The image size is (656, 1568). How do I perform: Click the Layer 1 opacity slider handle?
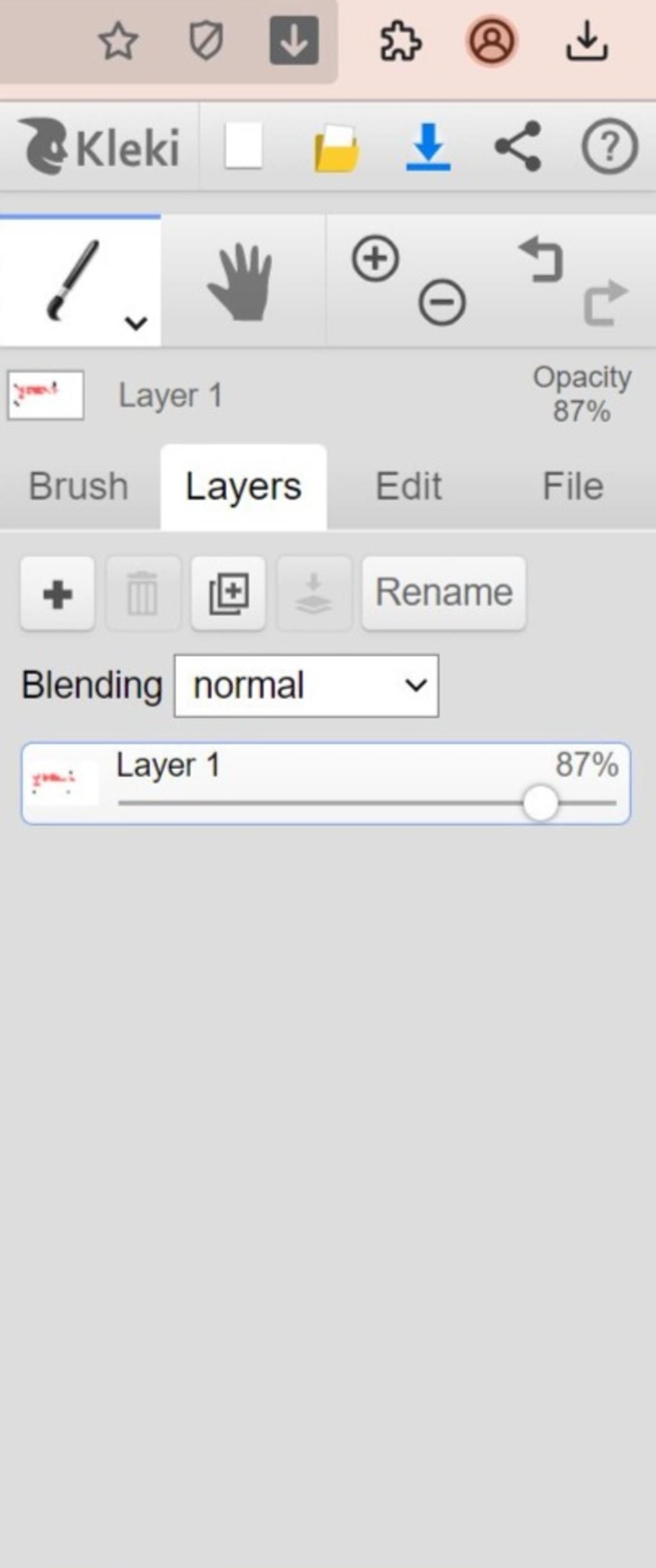[540, 802]
